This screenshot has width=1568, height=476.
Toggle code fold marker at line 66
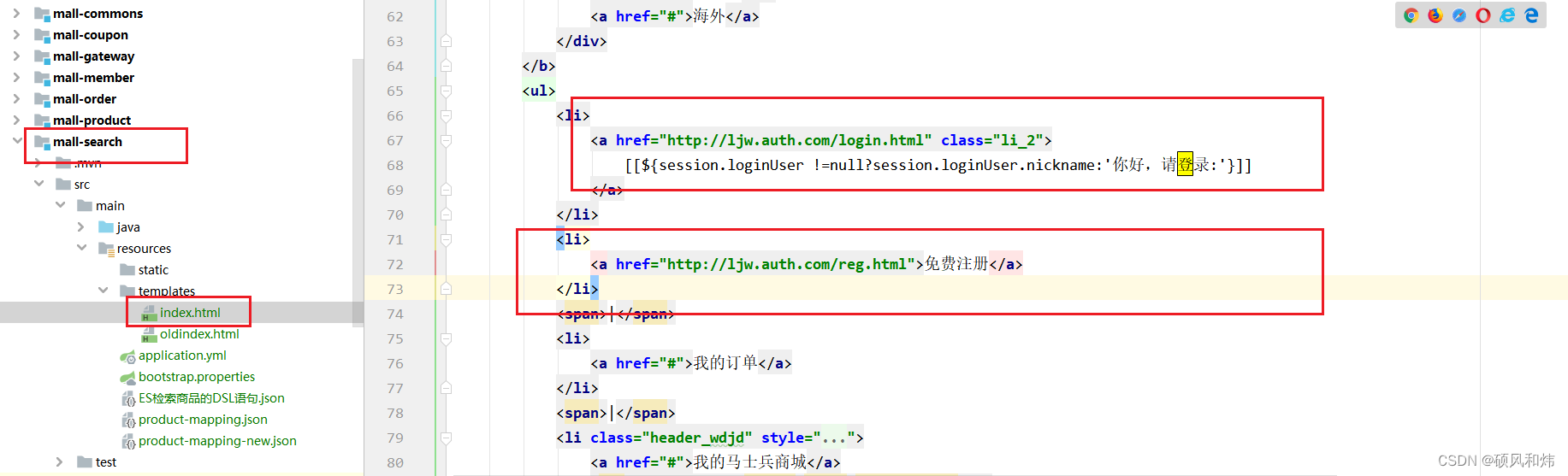446,115
